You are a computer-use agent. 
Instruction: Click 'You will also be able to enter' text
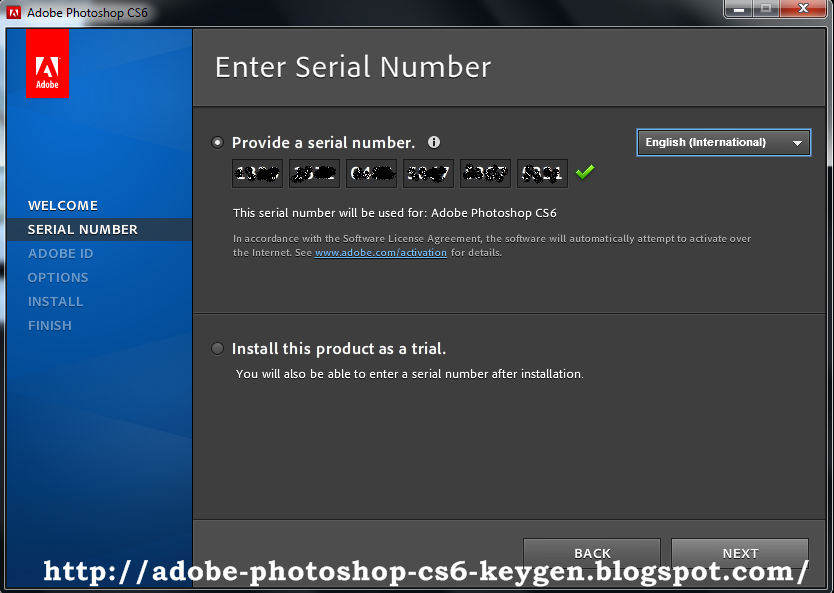[x=410, y=374]
